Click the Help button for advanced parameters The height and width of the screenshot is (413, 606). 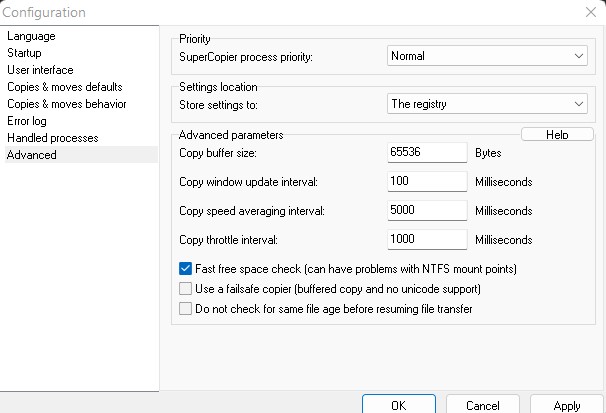[x=557, y=134]
